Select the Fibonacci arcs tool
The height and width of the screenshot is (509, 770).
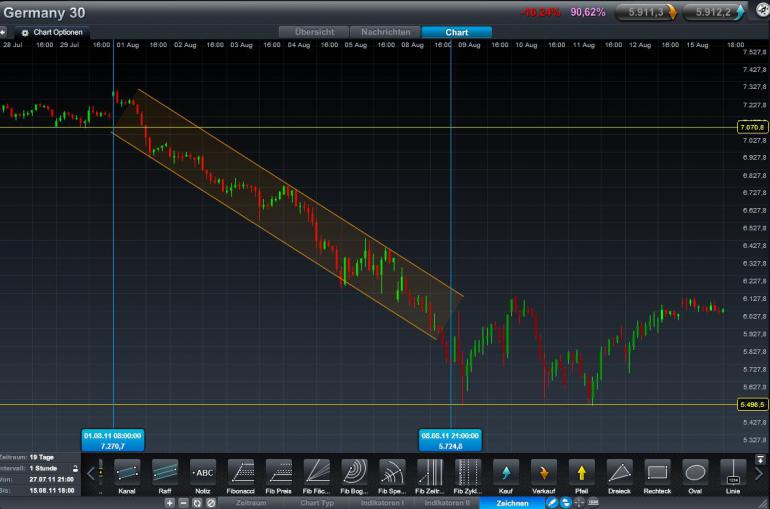pyautogui.click(x=354, y=477)
